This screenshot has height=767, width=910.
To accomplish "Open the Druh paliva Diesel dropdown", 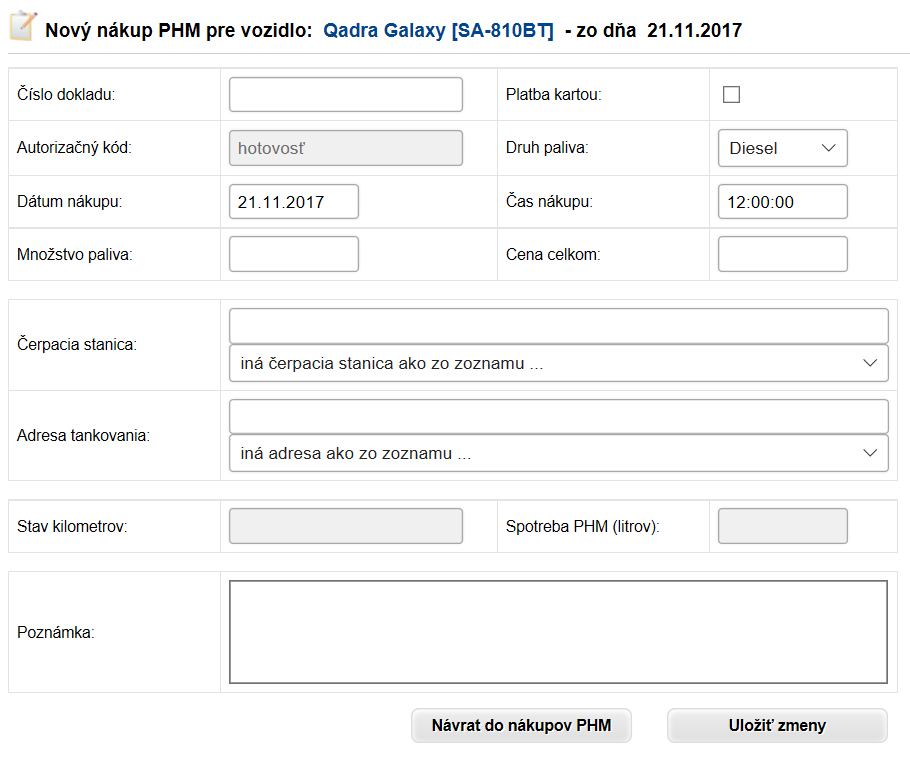I will point(782,148).
